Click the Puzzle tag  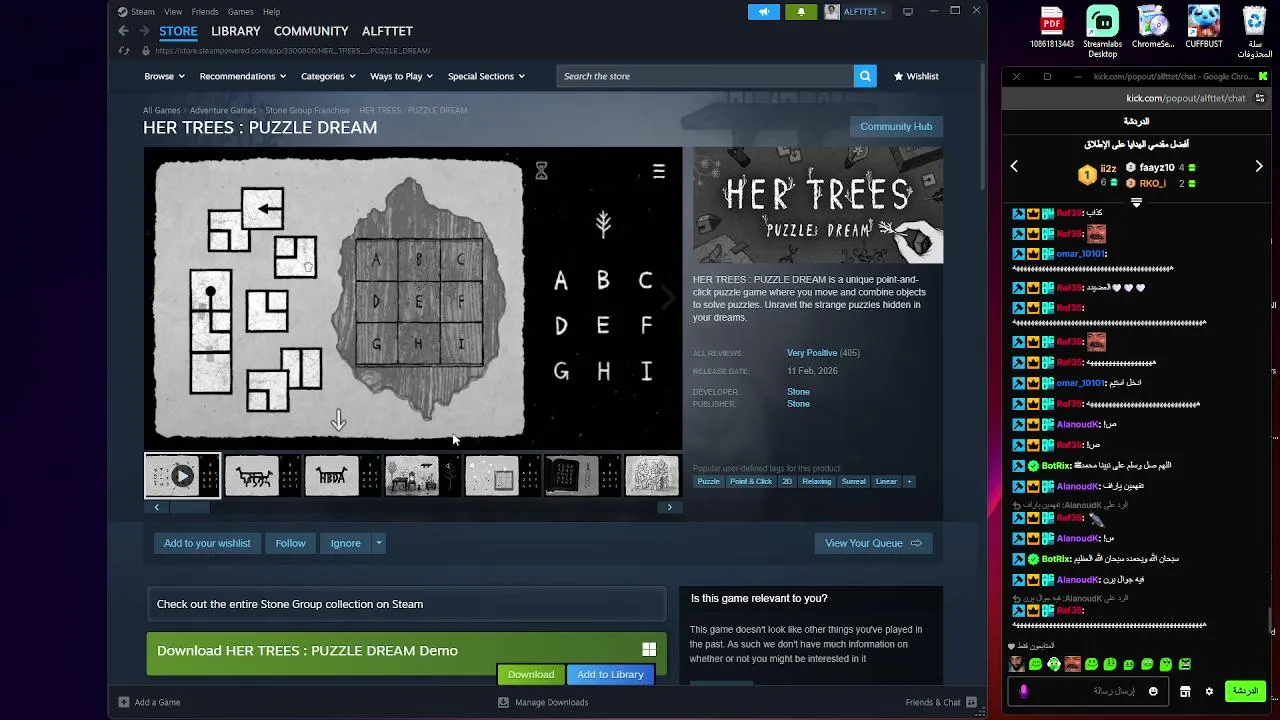pyautogui.click(x=709, y=481)
